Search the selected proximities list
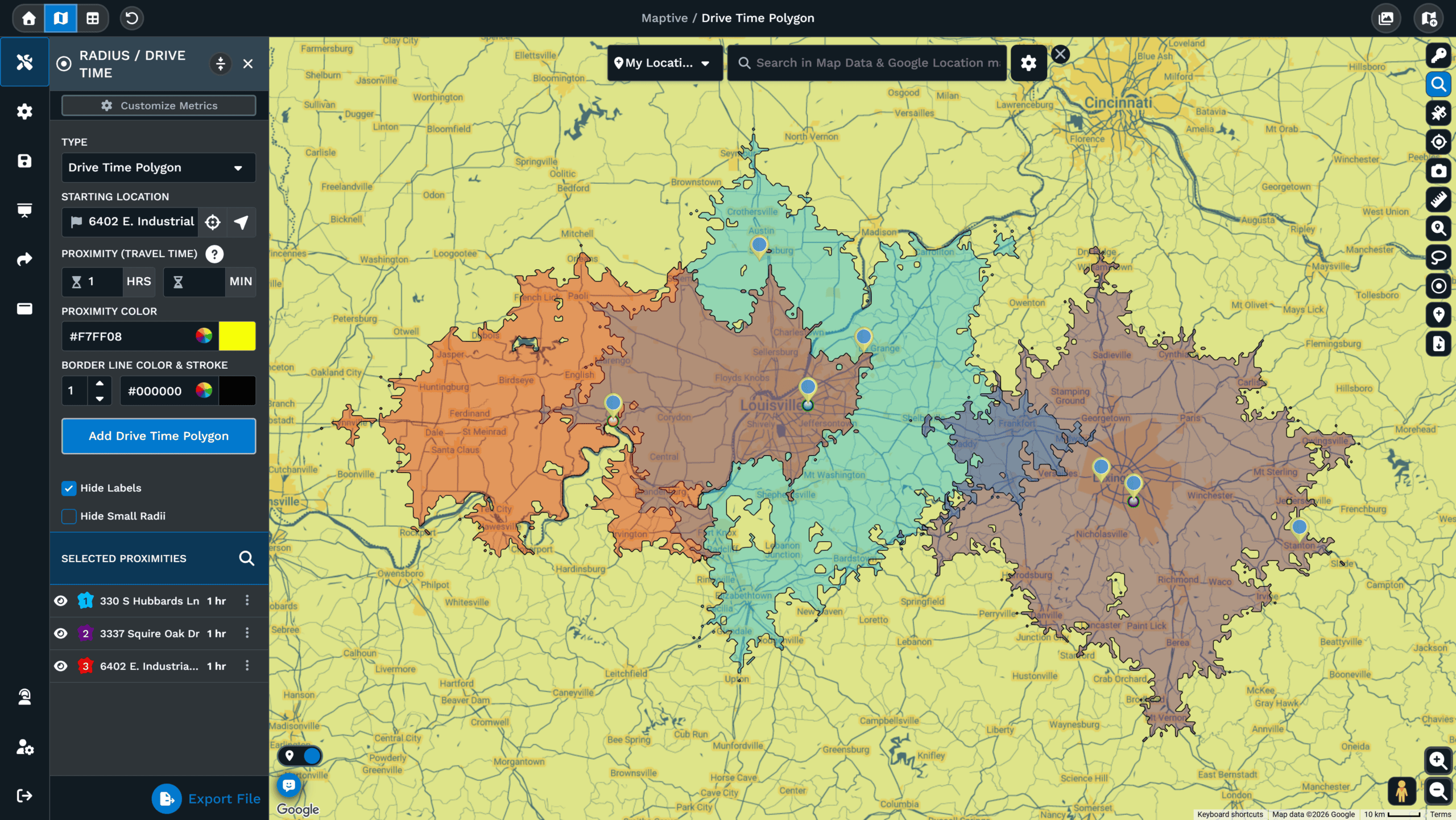 [246, 558]
